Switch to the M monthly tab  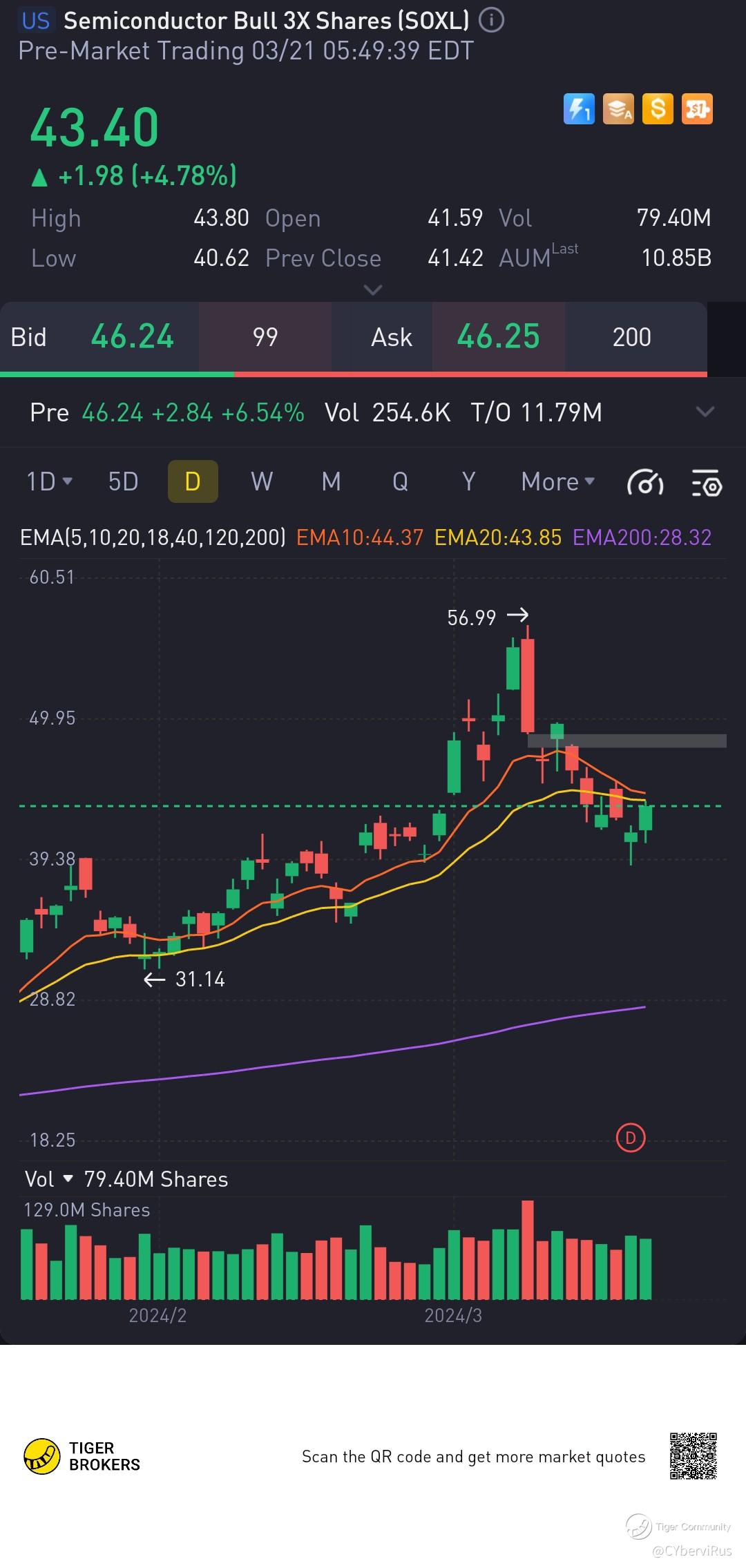click(x=331, y=481)
